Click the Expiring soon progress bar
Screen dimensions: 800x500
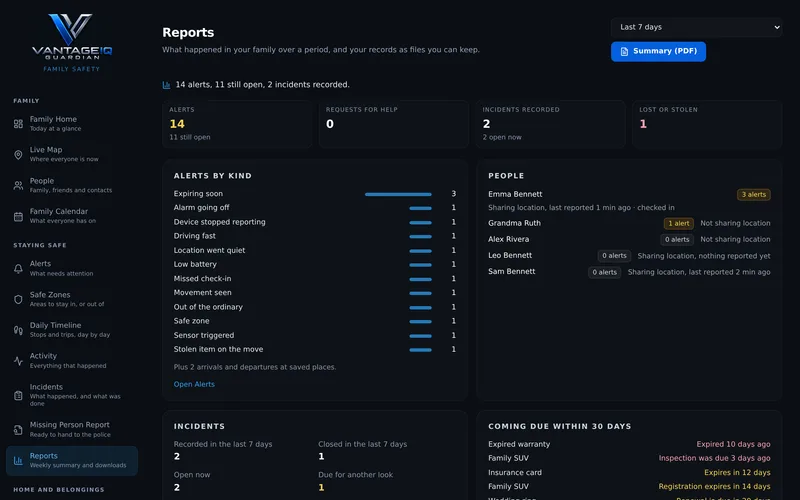(x=398, y=194)
